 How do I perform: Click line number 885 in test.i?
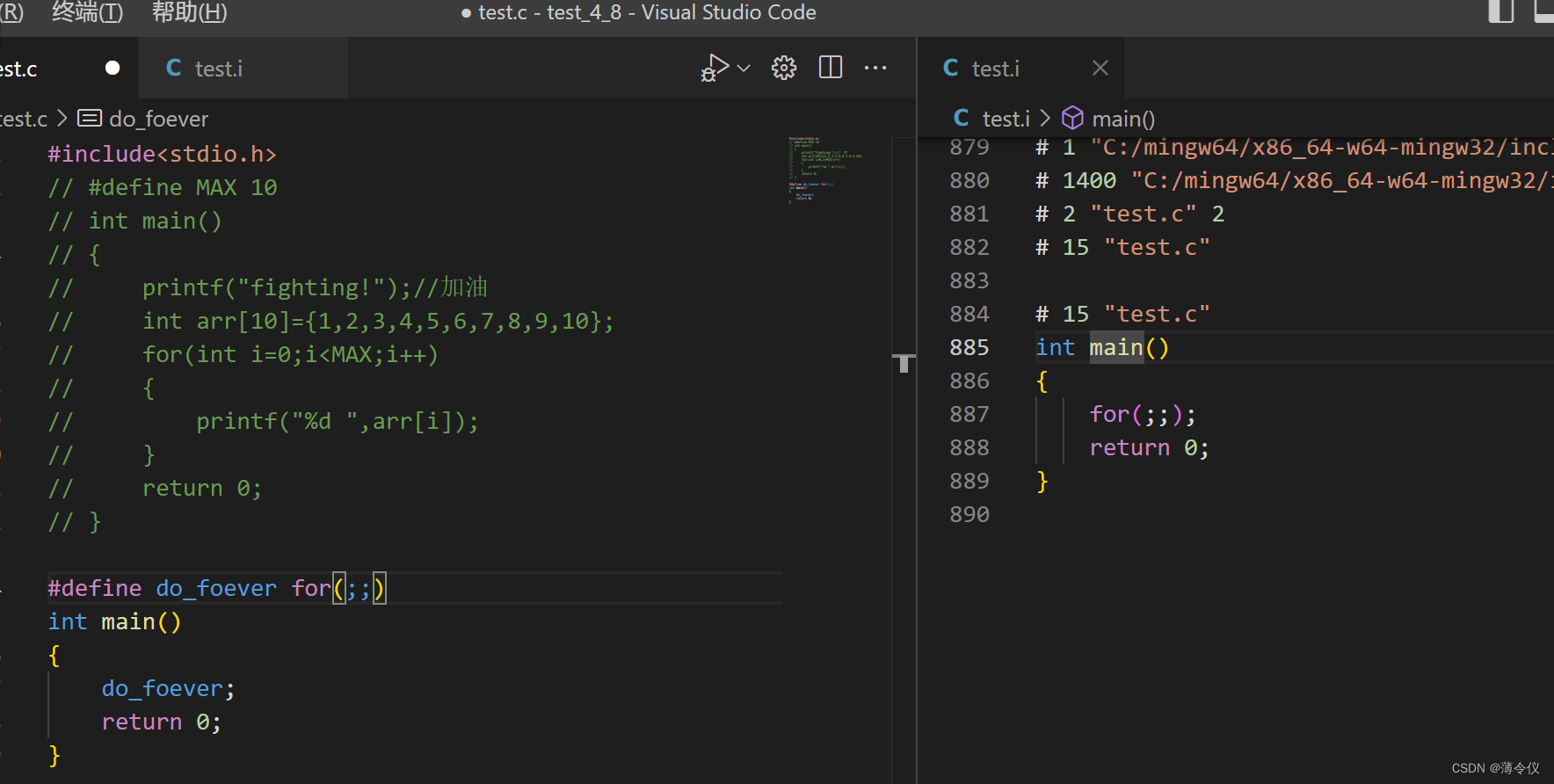[969, 347]
